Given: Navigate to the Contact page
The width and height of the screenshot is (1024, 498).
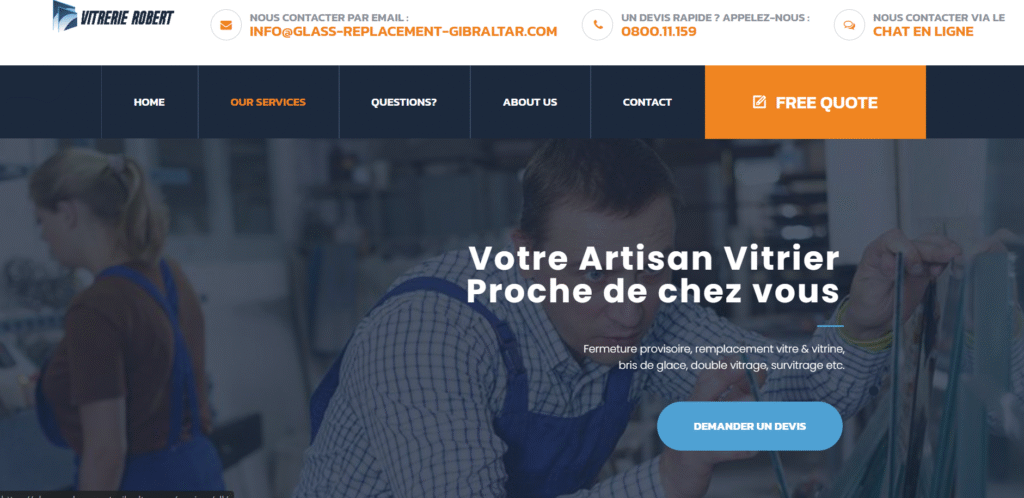Looking at the screenshot, I should [647, 102].
